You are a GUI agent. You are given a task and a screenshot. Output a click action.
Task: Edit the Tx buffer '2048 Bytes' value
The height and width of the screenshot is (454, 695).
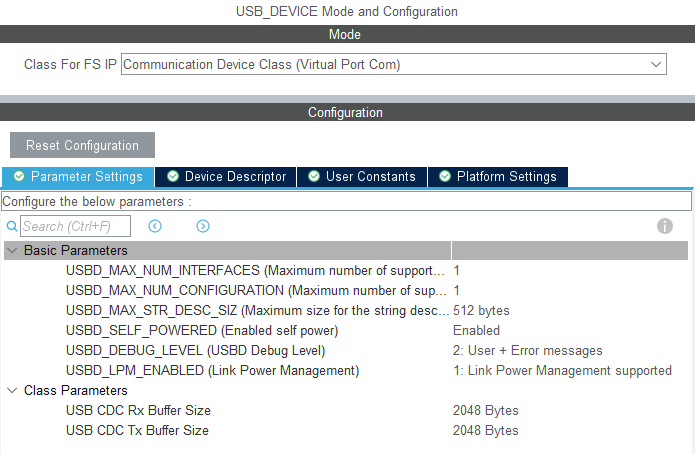coord(485,430)
